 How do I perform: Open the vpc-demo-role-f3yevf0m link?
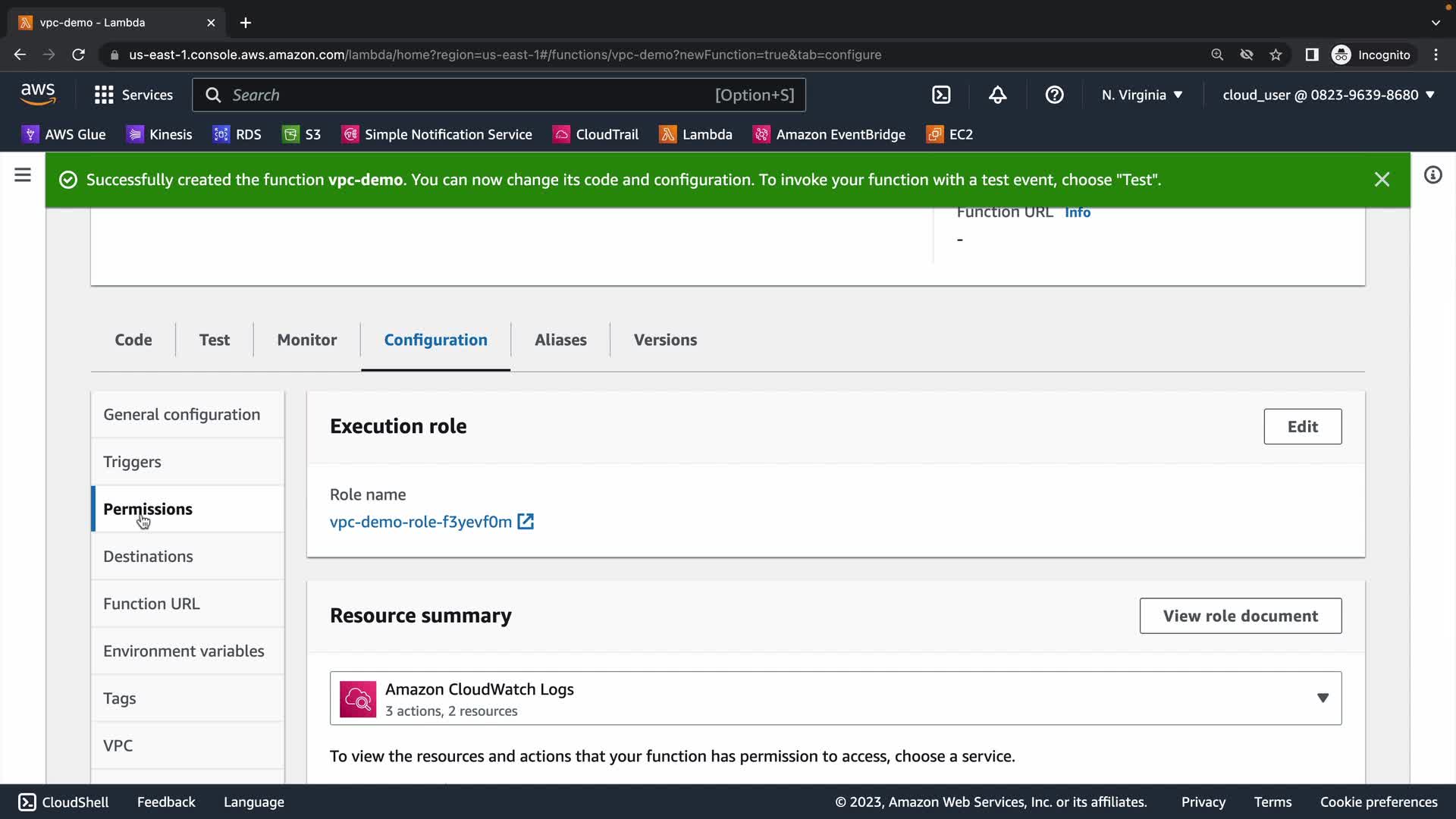421,522
